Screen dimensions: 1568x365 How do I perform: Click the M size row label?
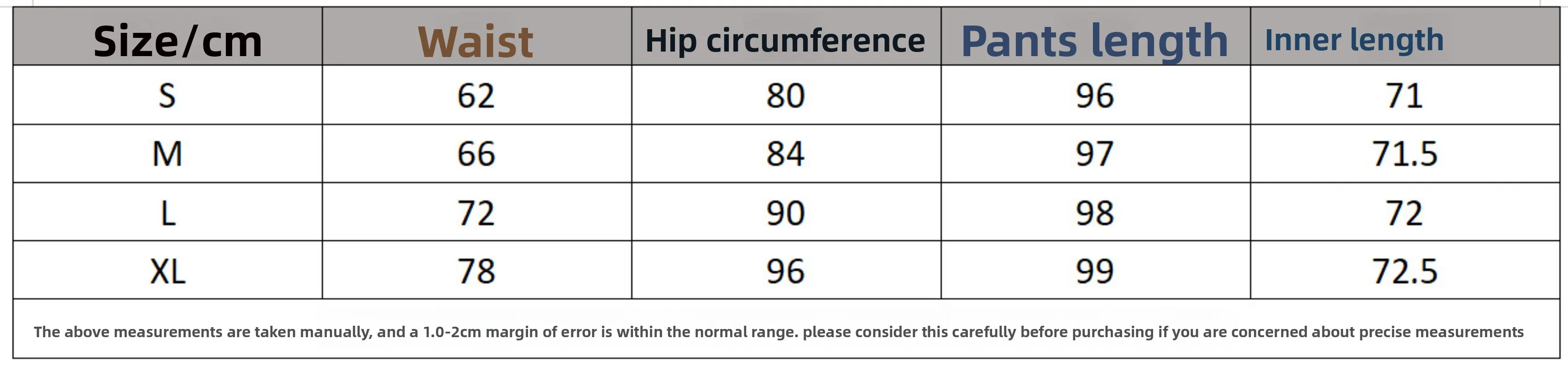point(167,154)
